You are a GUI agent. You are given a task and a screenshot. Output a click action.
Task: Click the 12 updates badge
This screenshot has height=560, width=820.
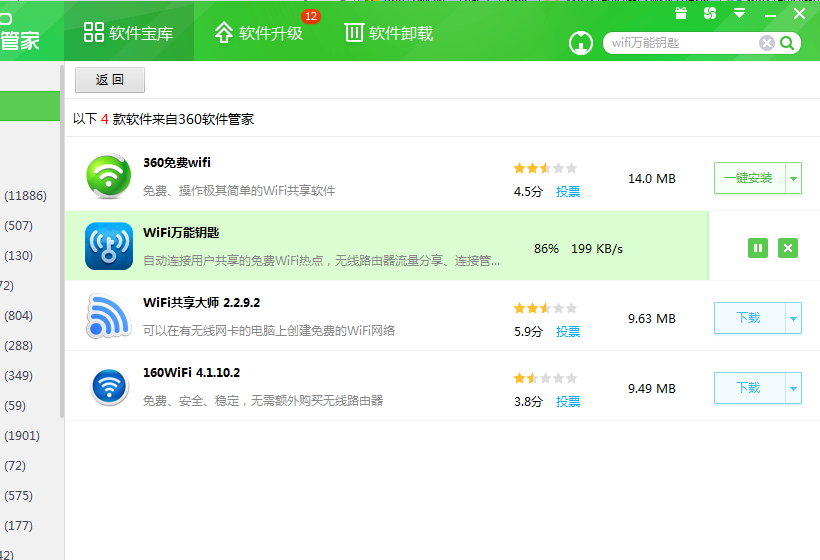[311, 16]
